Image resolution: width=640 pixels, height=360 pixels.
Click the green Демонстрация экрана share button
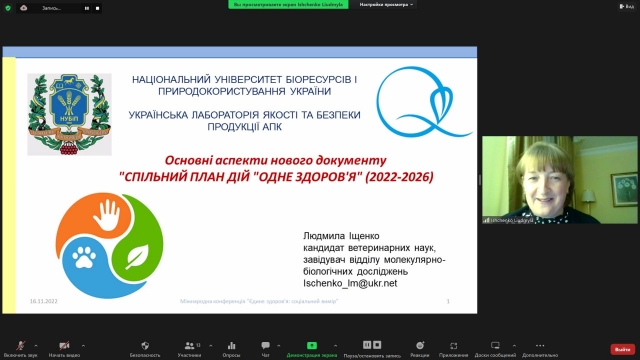pyautogui.click(x=312, y=349)
